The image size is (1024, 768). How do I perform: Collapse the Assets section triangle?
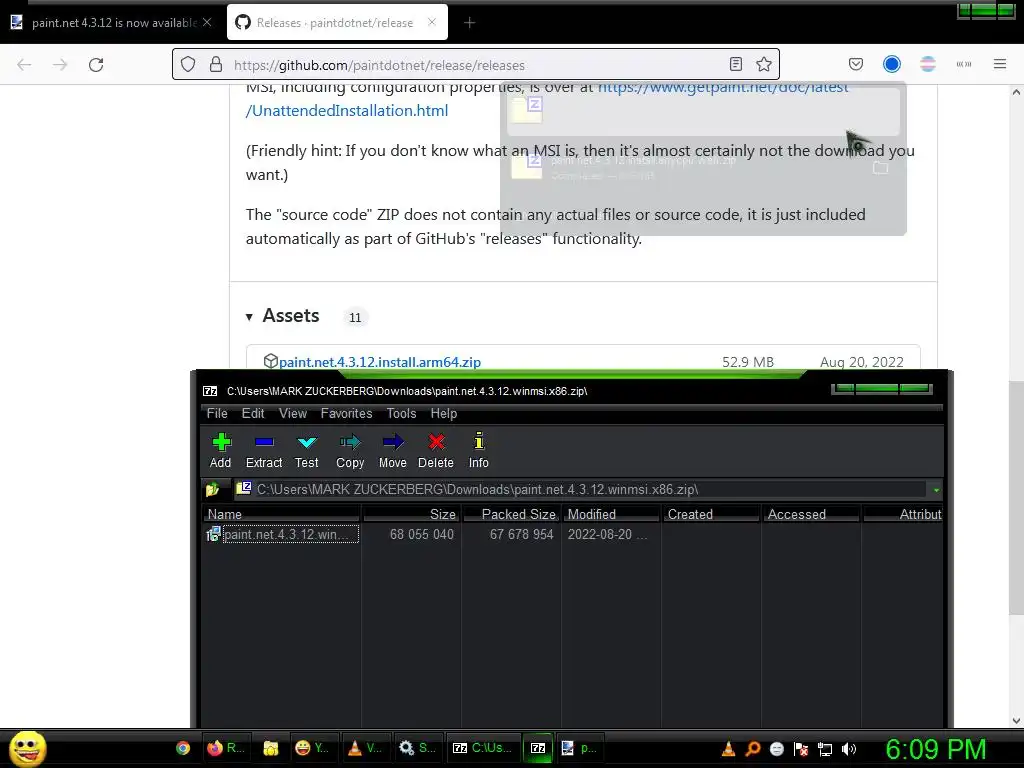coord(249,317)
